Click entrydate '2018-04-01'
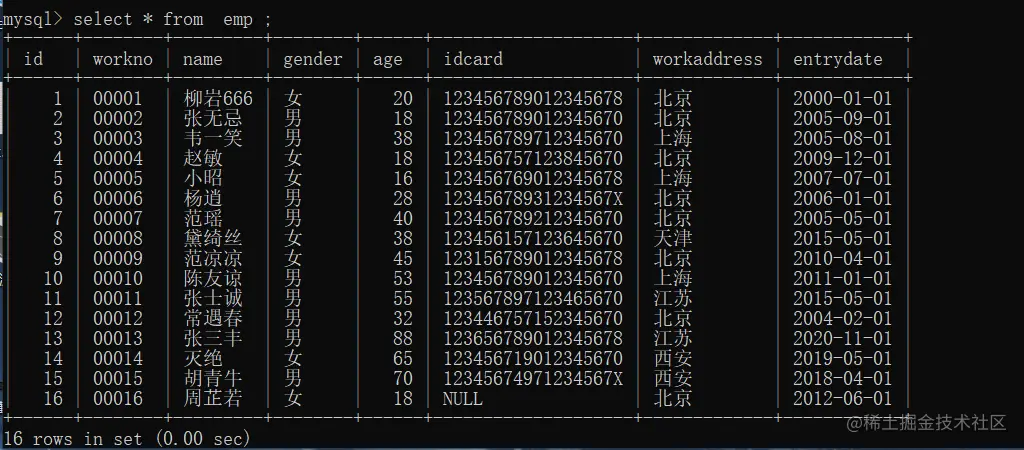Screen dimensions: 1024x450 tap(842, 378)
